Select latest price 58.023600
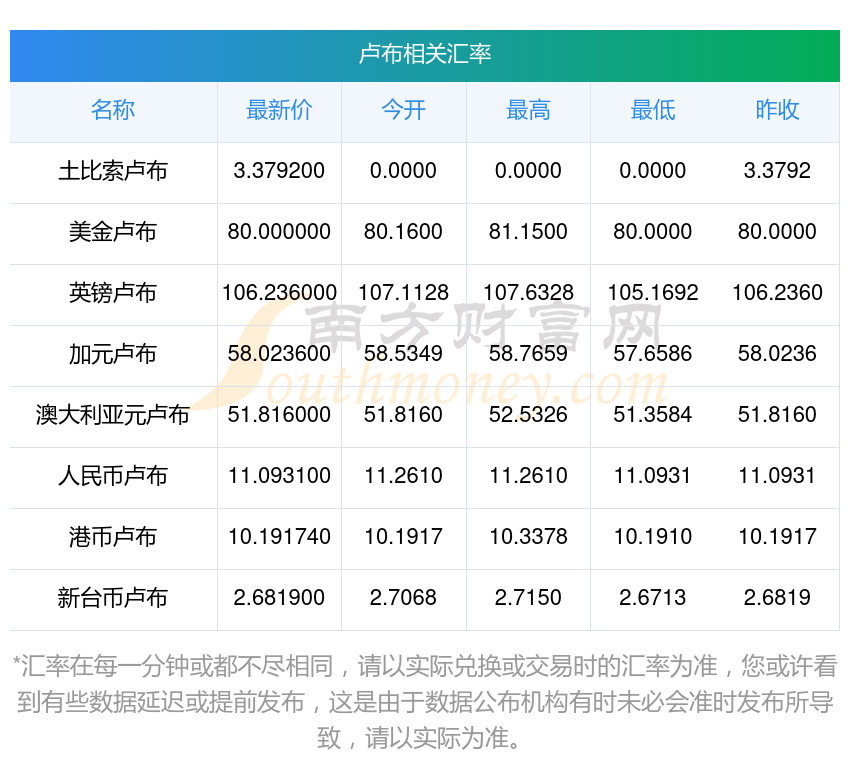This screenshot has width=850, height=769. click(x=279, y=354)
